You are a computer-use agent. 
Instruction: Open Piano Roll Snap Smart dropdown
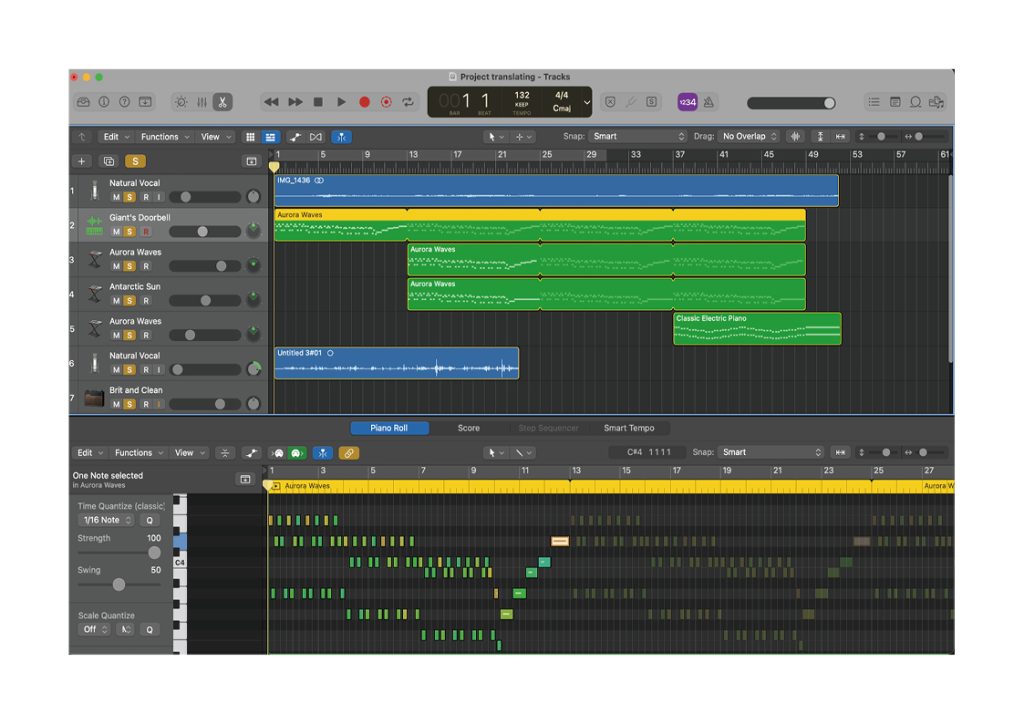coord(771,452)
